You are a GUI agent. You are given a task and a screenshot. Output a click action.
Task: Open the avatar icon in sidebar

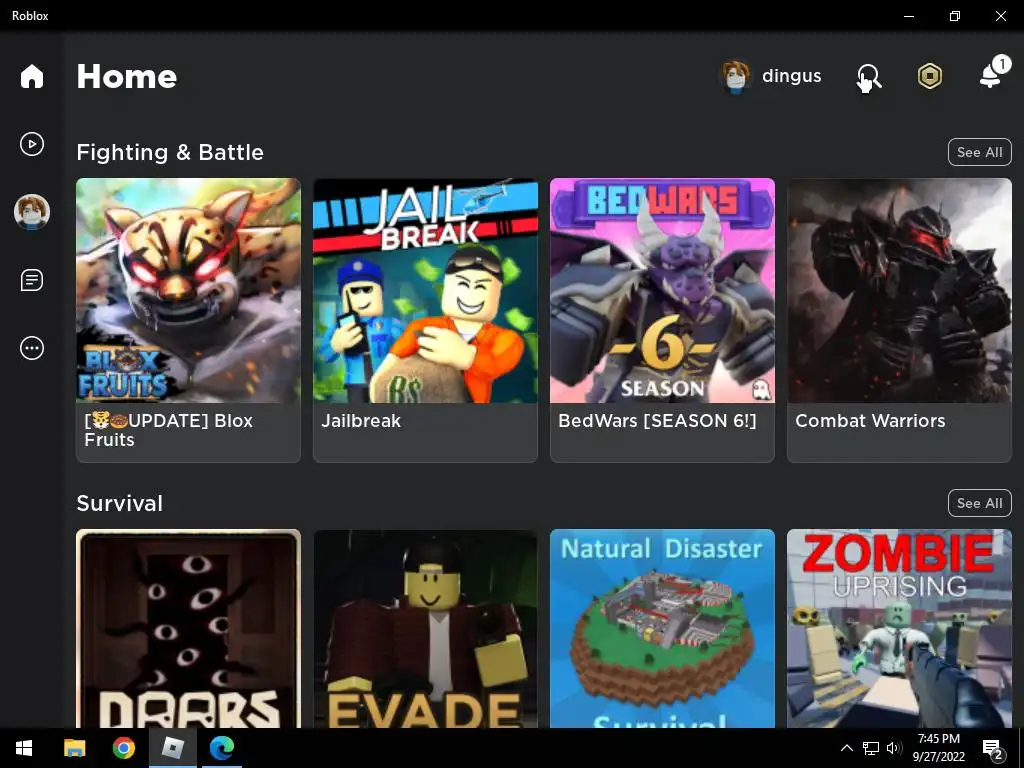31,212
